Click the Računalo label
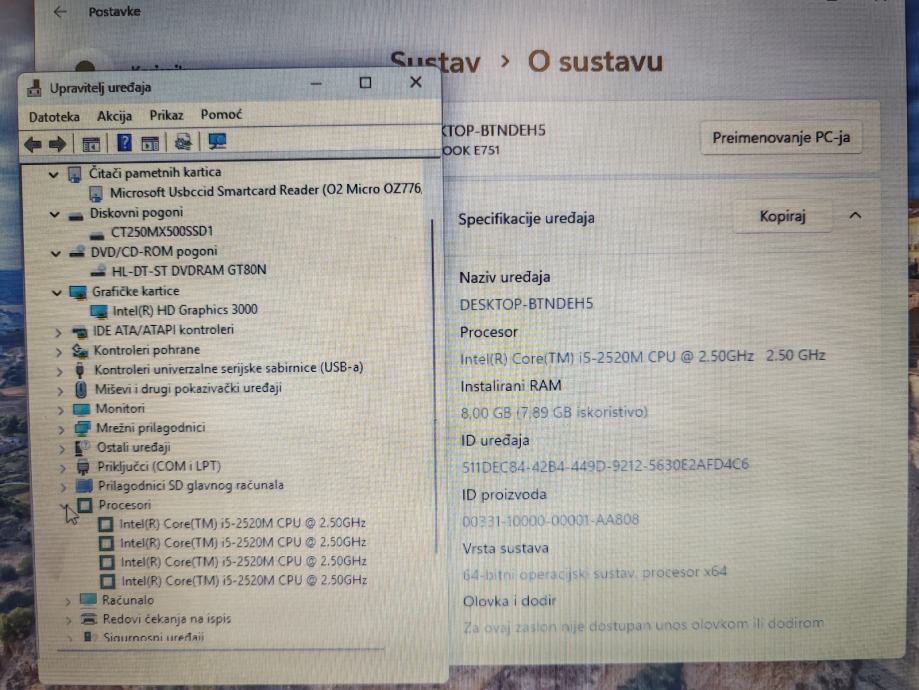The height and width of the screenshot is (690, 919). click(128, 600)
